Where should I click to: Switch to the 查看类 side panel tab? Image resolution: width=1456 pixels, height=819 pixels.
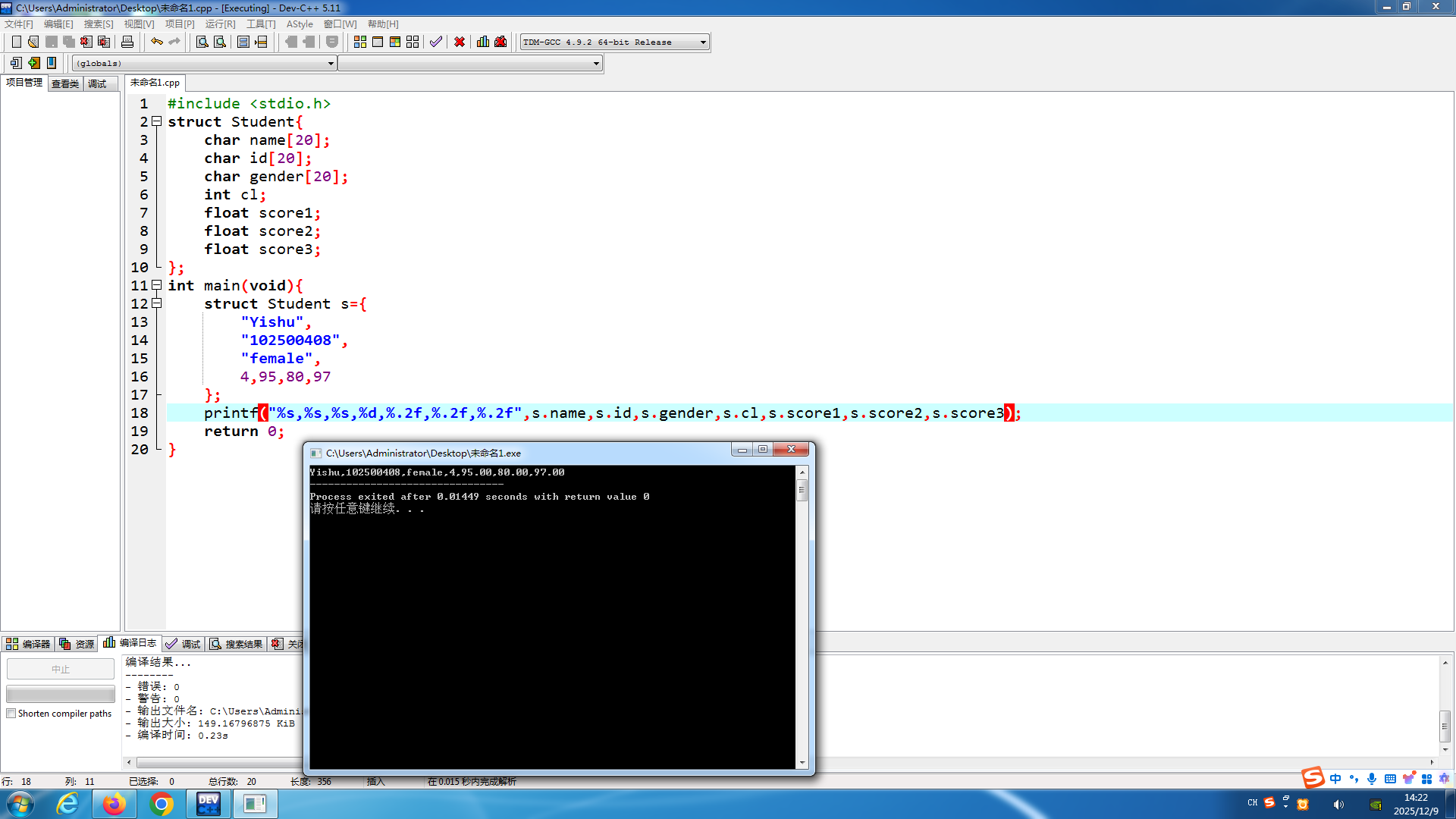pos(65,83)
